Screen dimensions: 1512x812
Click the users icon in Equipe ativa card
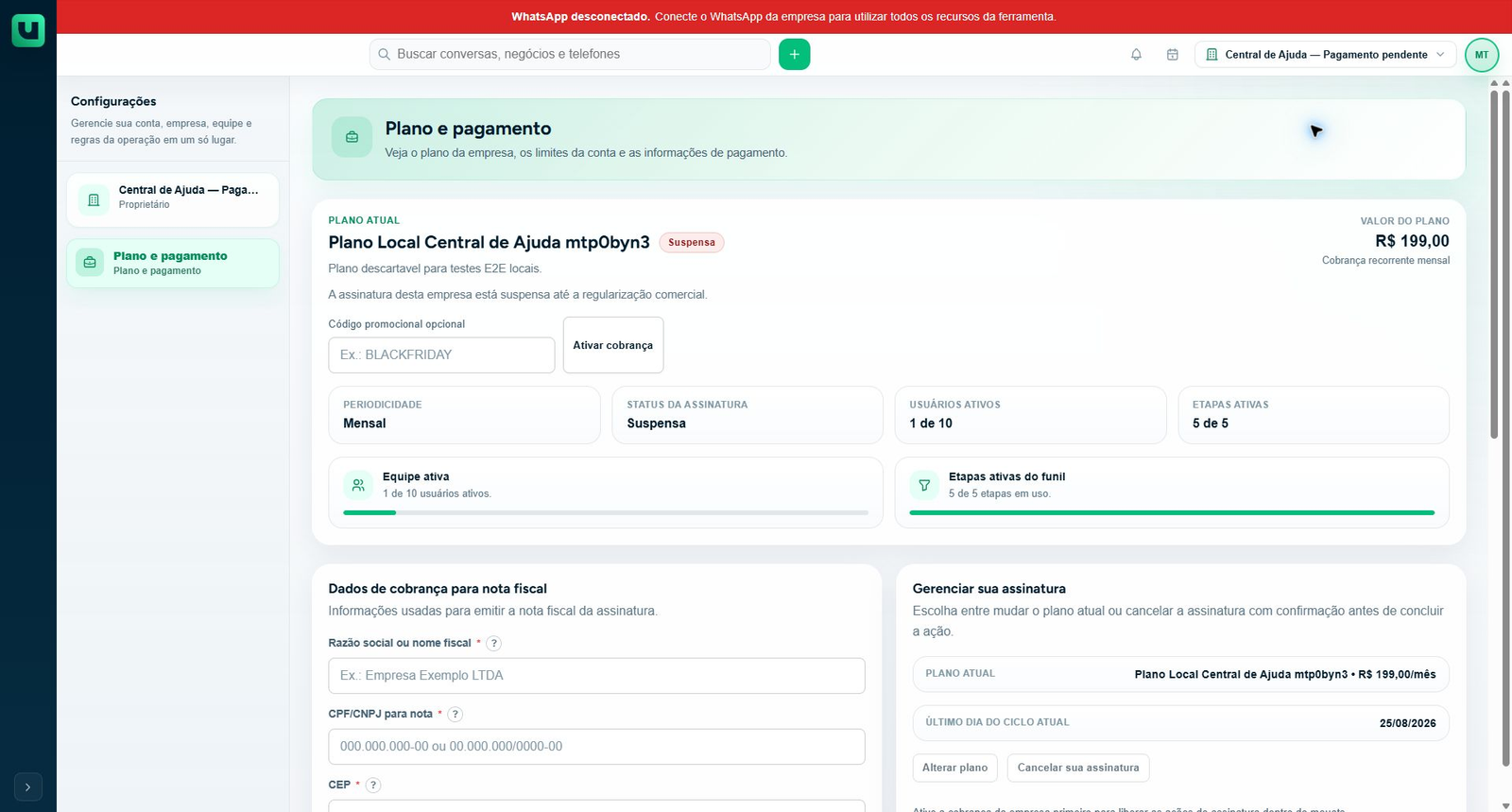tap(358, 485)
